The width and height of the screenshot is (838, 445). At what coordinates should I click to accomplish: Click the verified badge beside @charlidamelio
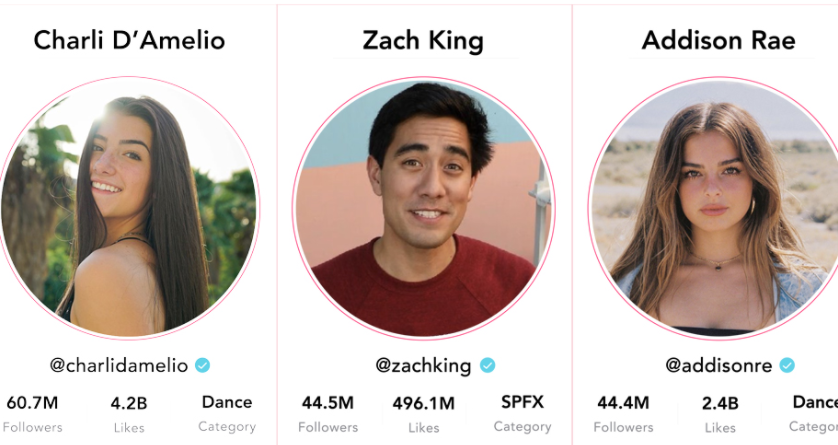(203, 365)
